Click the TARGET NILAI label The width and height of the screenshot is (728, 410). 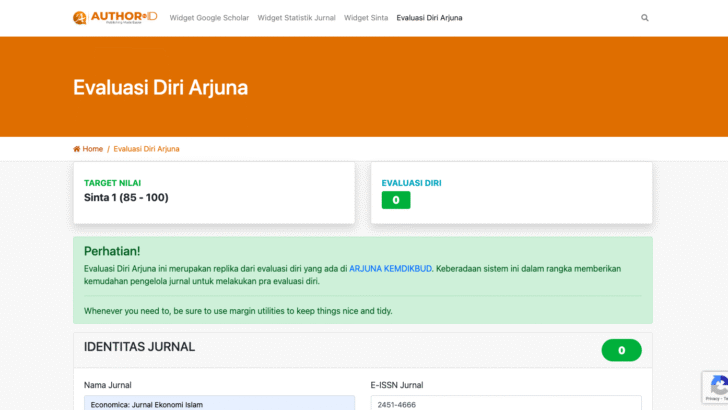point(112,183)
